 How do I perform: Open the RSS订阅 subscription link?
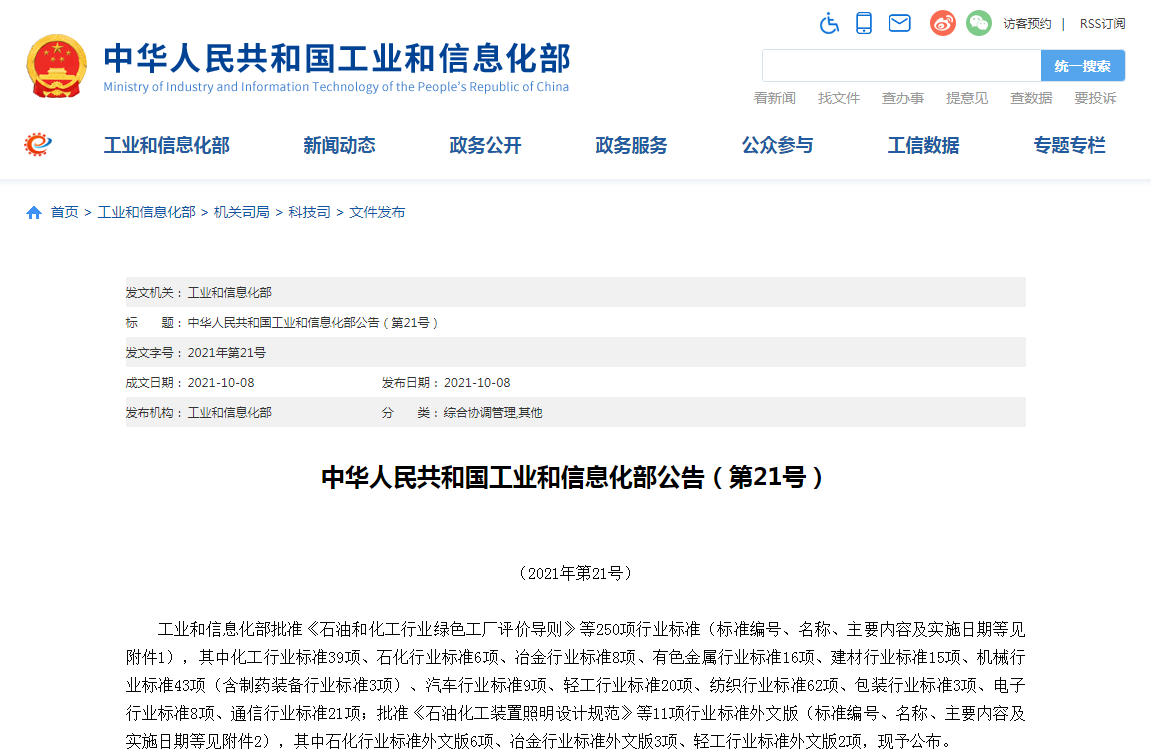[1102, 23]
